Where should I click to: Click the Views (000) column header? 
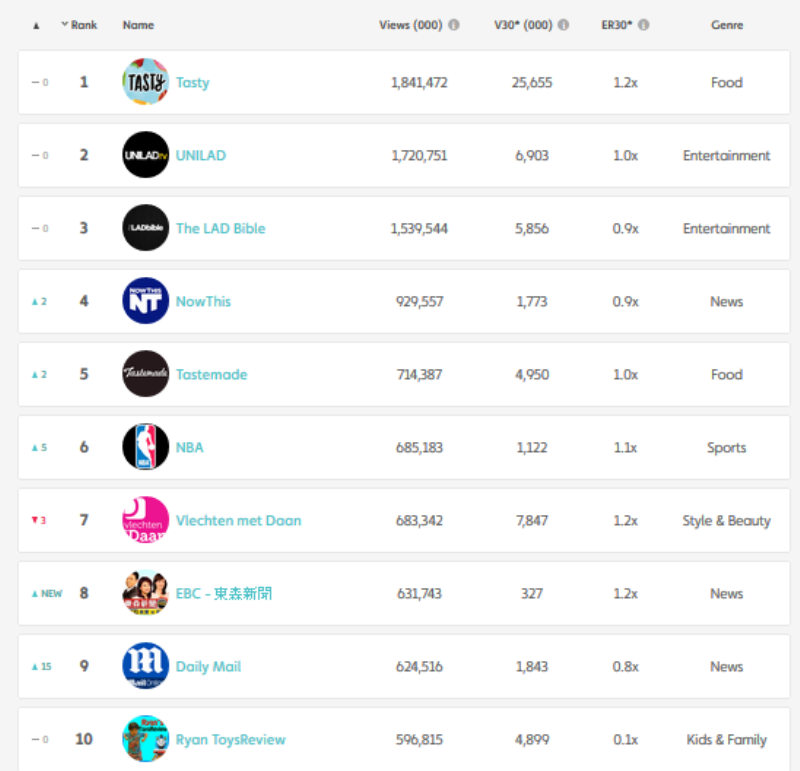click(411, 25)
